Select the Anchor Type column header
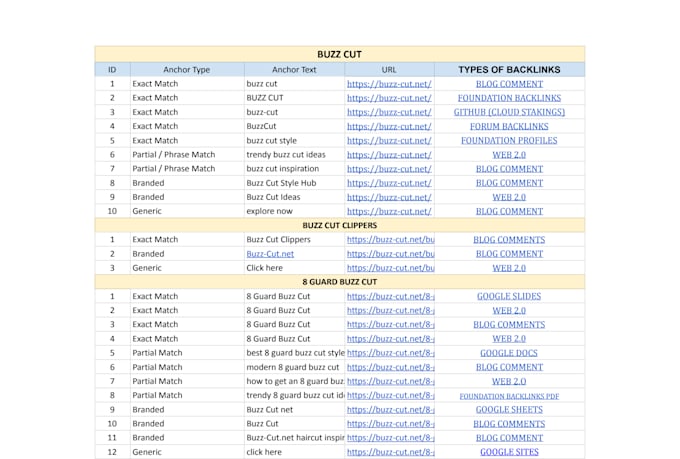 (187, 69)
